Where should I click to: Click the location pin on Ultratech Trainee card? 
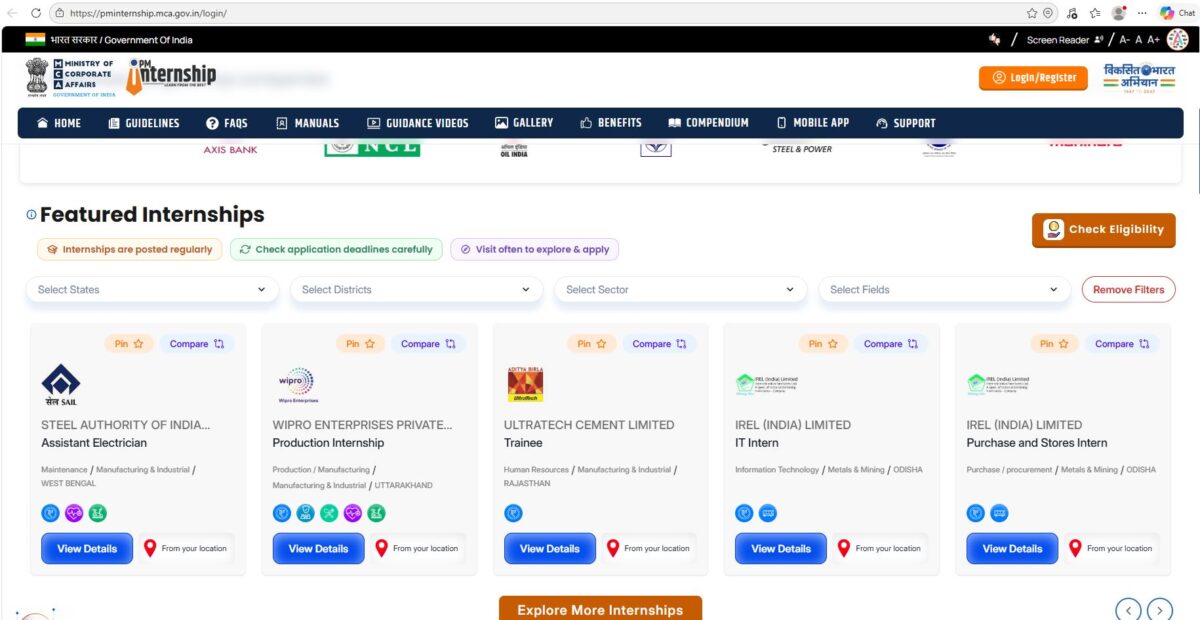tap(612, 548)
